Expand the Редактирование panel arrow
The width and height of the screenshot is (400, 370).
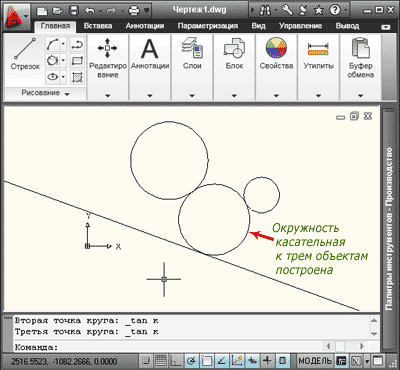[108, 96]
